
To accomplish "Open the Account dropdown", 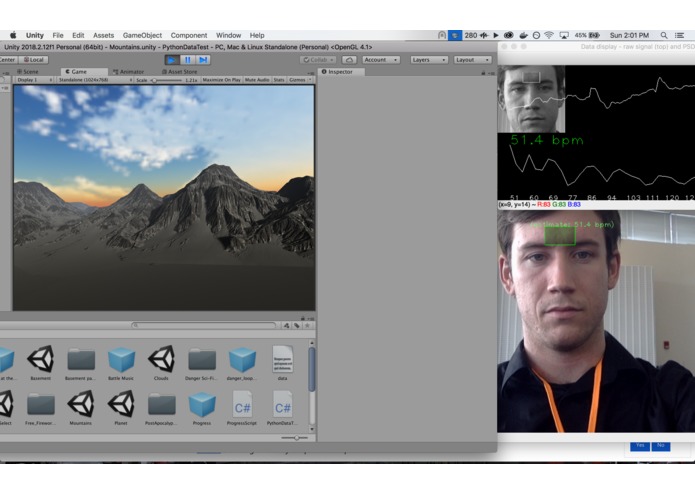I will 381,60.
